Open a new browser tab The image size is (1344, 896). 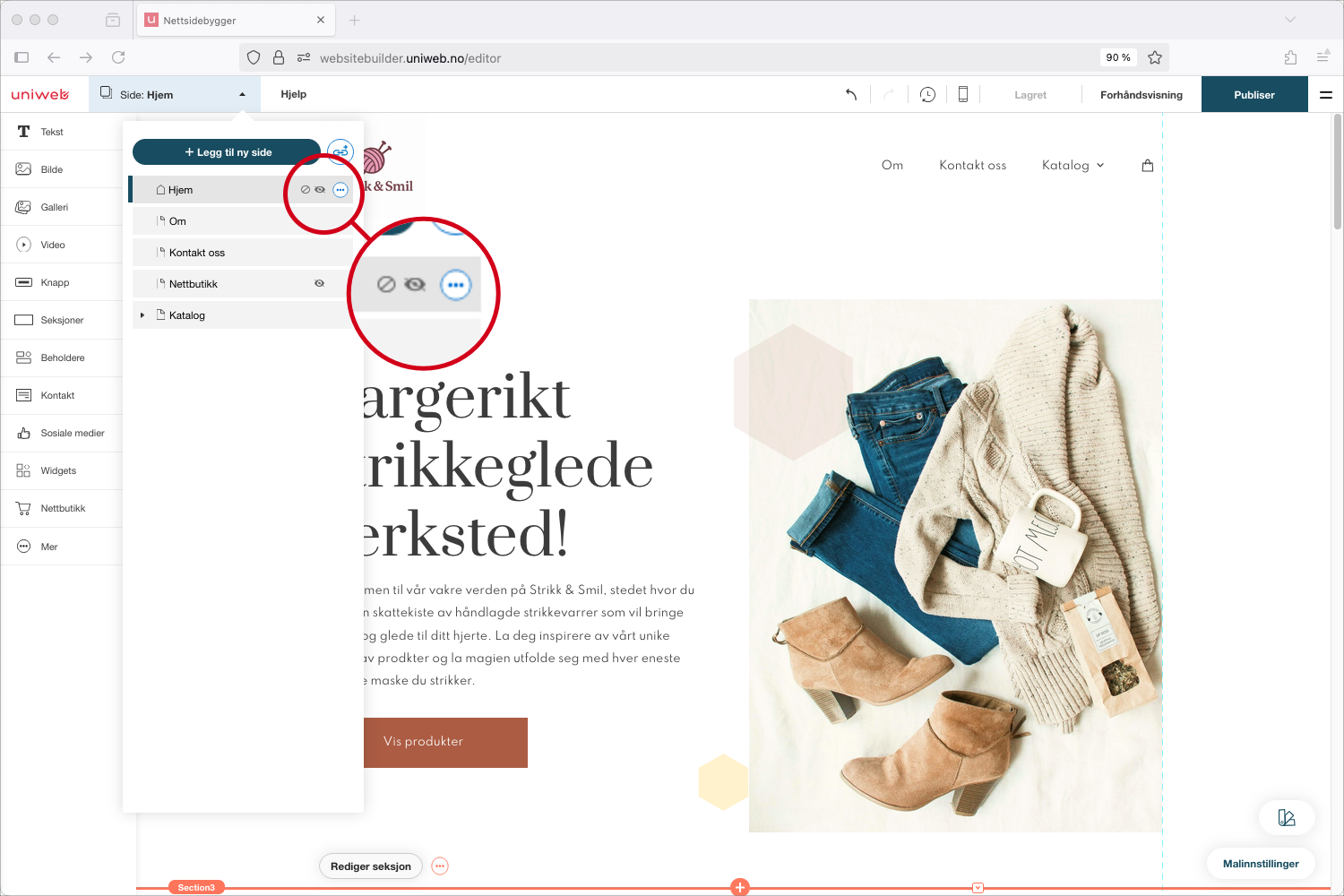coord(354,20)
